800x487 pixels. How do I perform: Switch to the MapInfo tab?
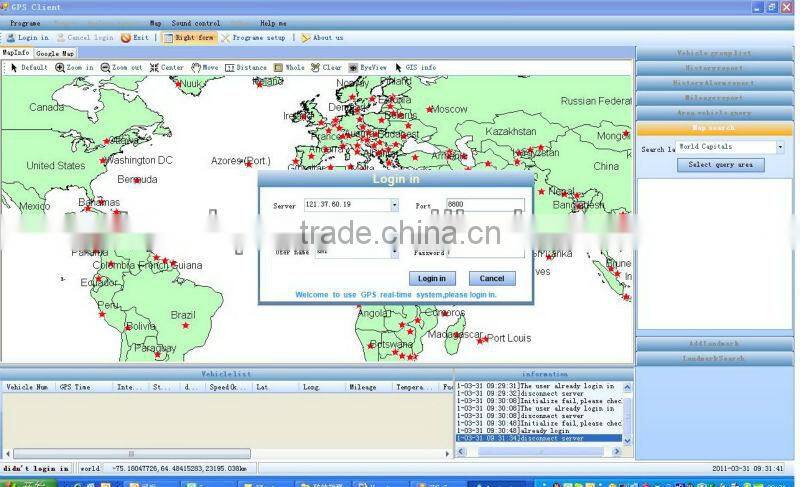click(x=16, y=53)
